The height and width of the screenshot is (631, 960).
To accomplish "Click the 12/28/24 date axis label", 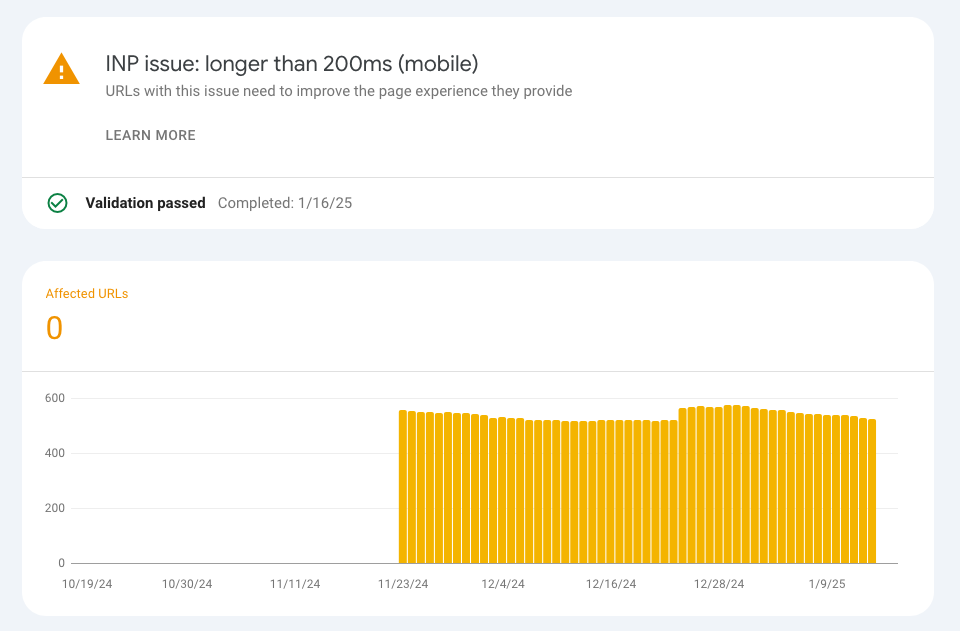I will coord(720,584).
